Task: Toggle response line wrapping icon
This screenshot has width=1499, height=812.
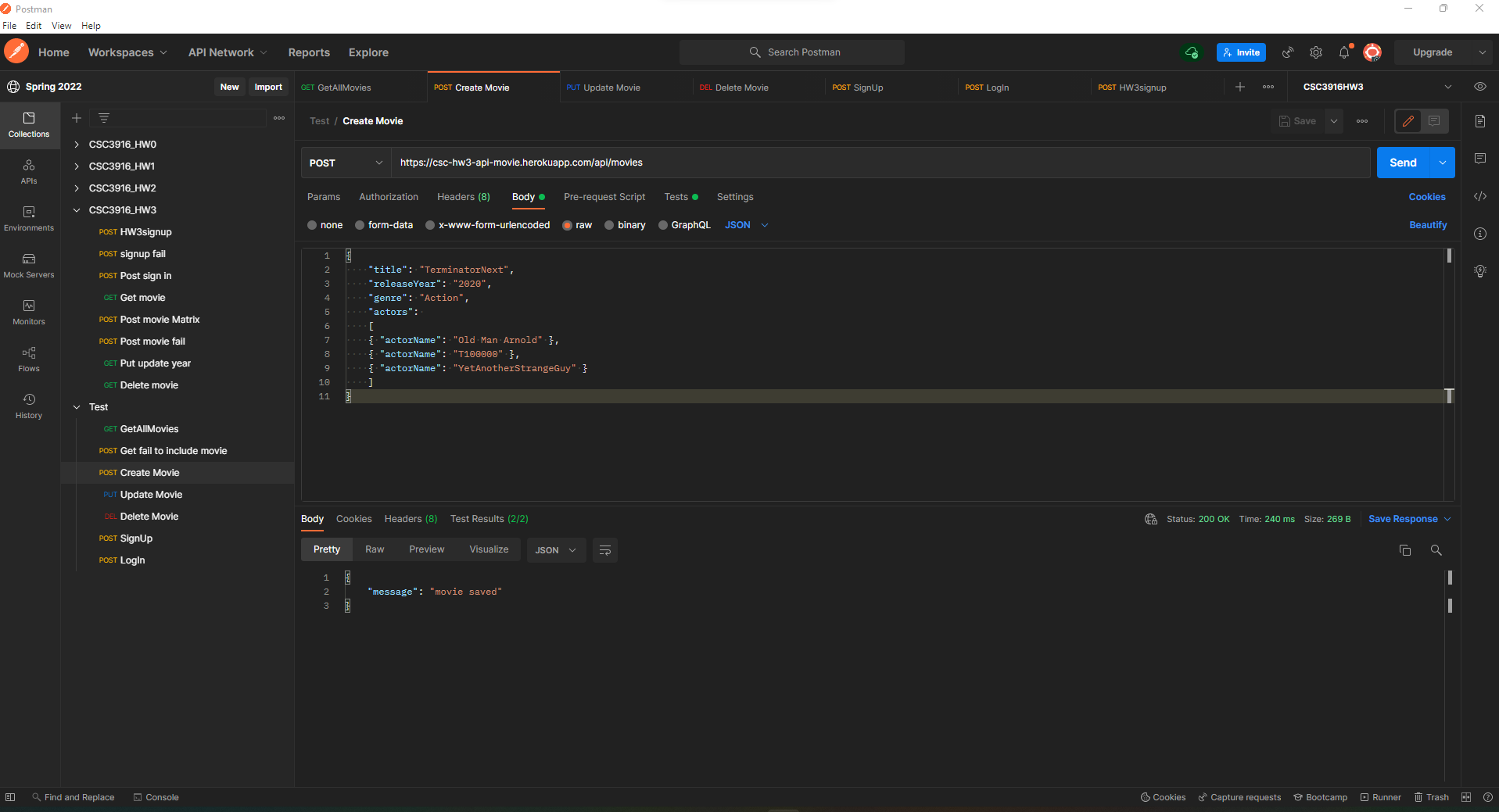Action: 605,550
